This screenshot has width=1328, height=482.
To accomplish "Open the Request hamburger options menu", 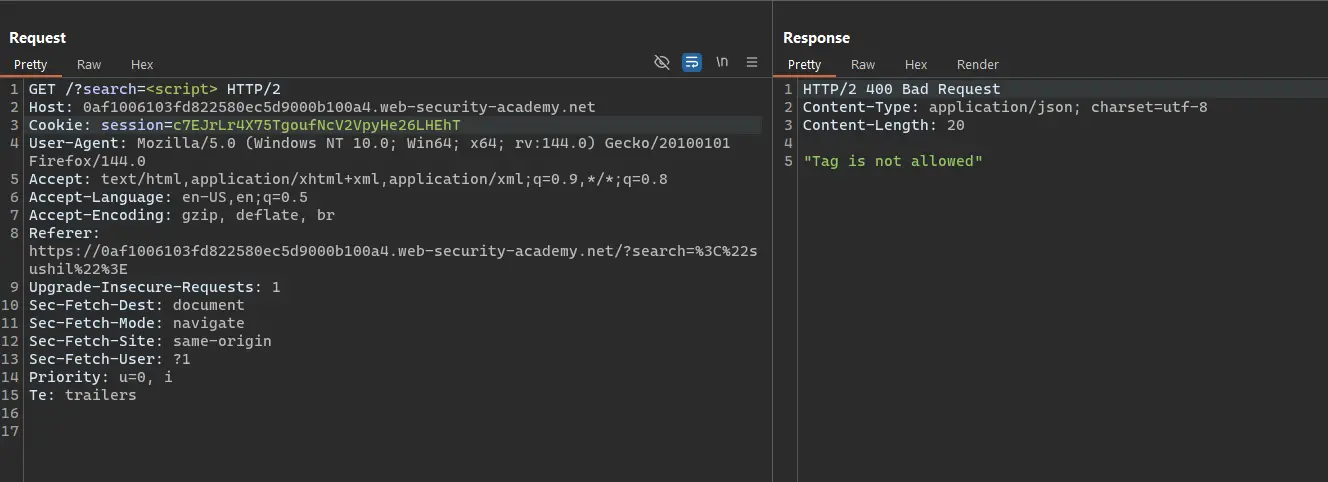I will click(752, 62).
